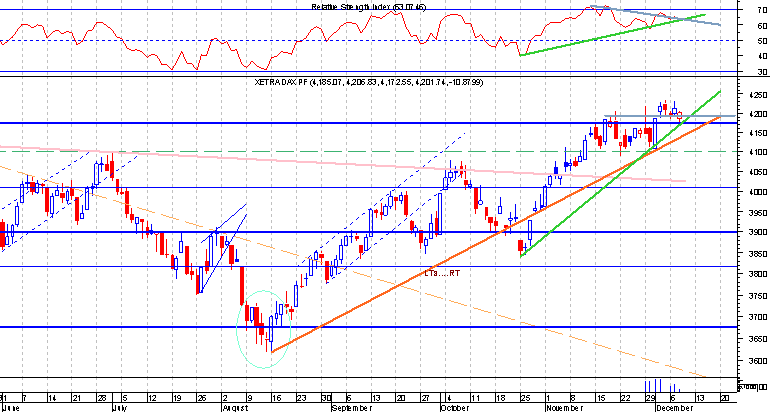Pick the 22 date label in November

coord(626,398)
